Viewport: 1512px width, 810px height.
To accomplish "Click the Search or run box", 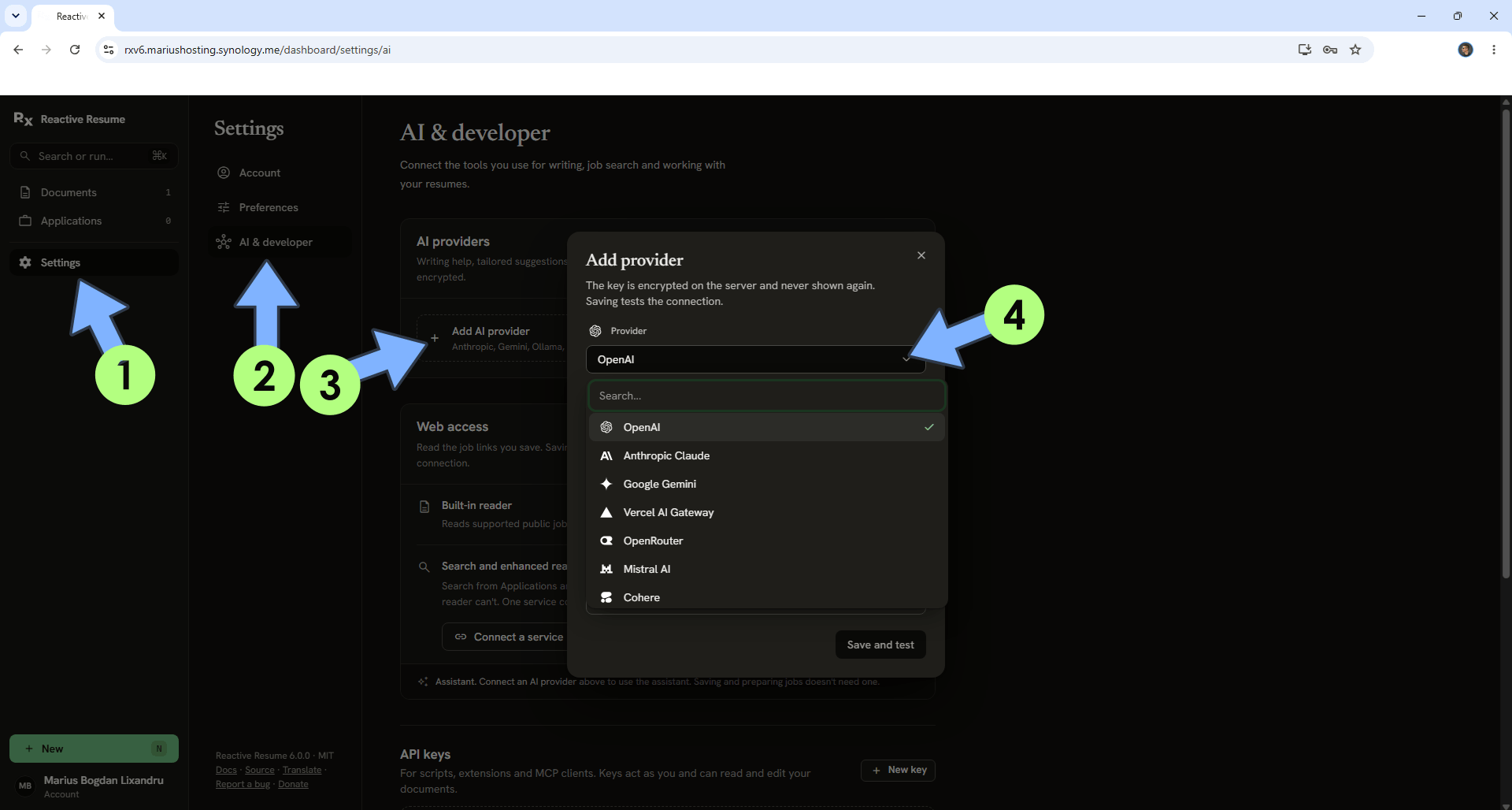I will [94, 156].
